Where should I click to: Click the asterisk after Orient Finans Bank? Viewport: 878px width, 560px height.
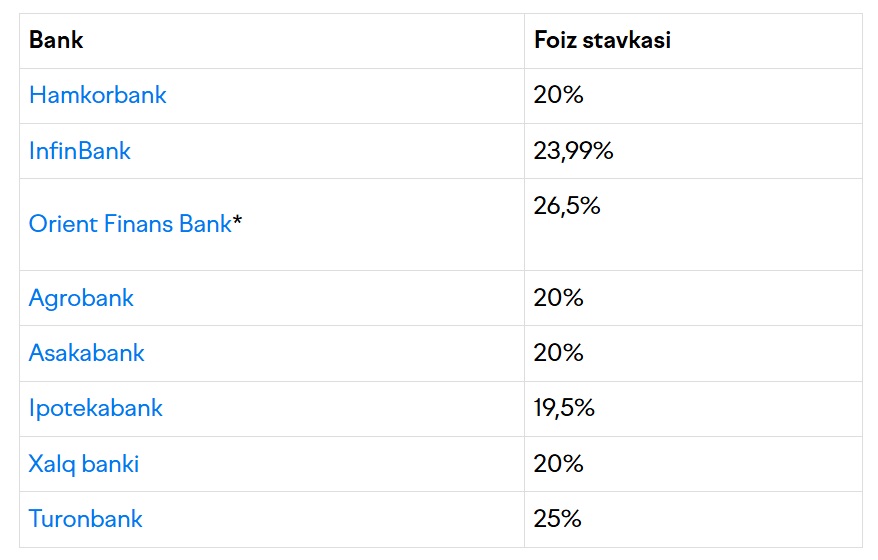pos(237,220)
